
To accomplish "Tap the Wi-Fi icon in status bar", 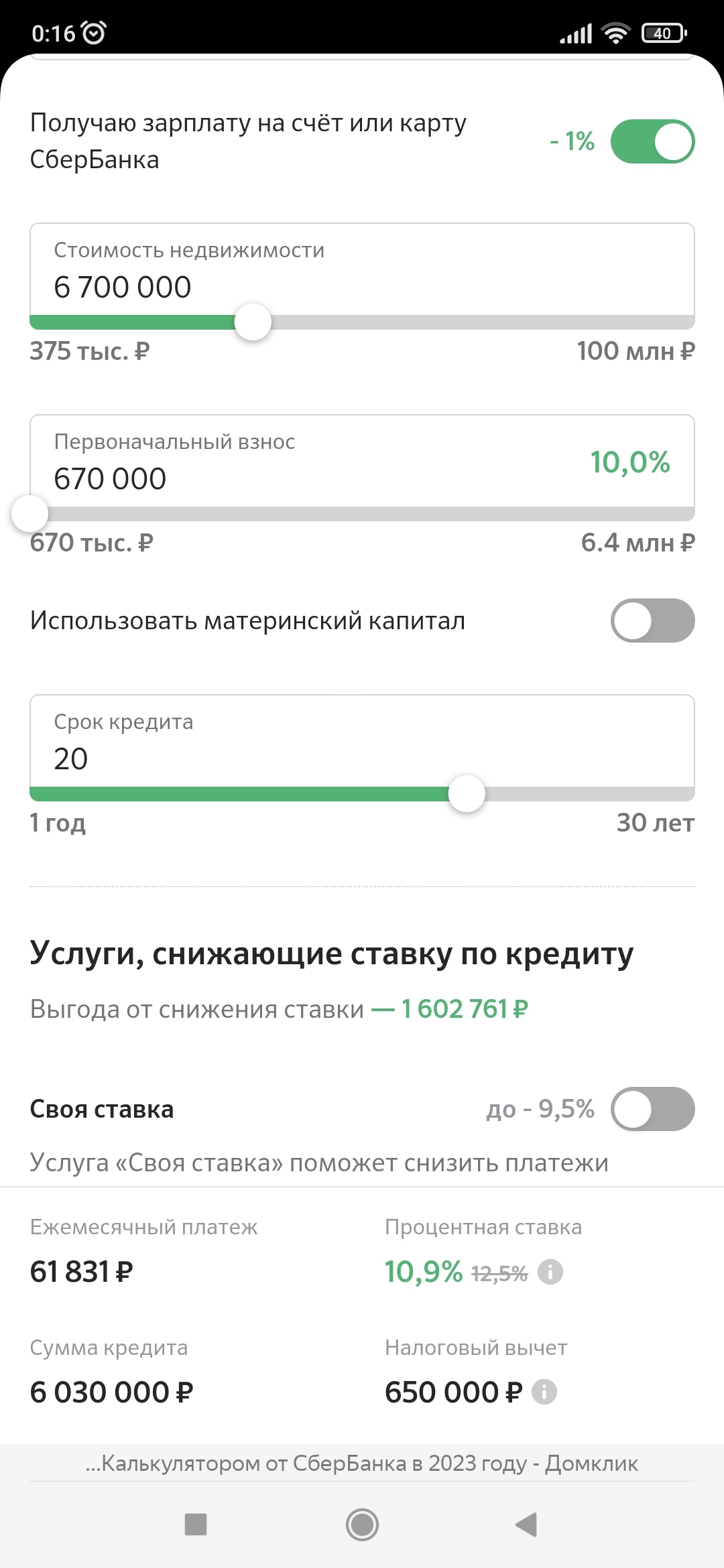I will point(615,33).
